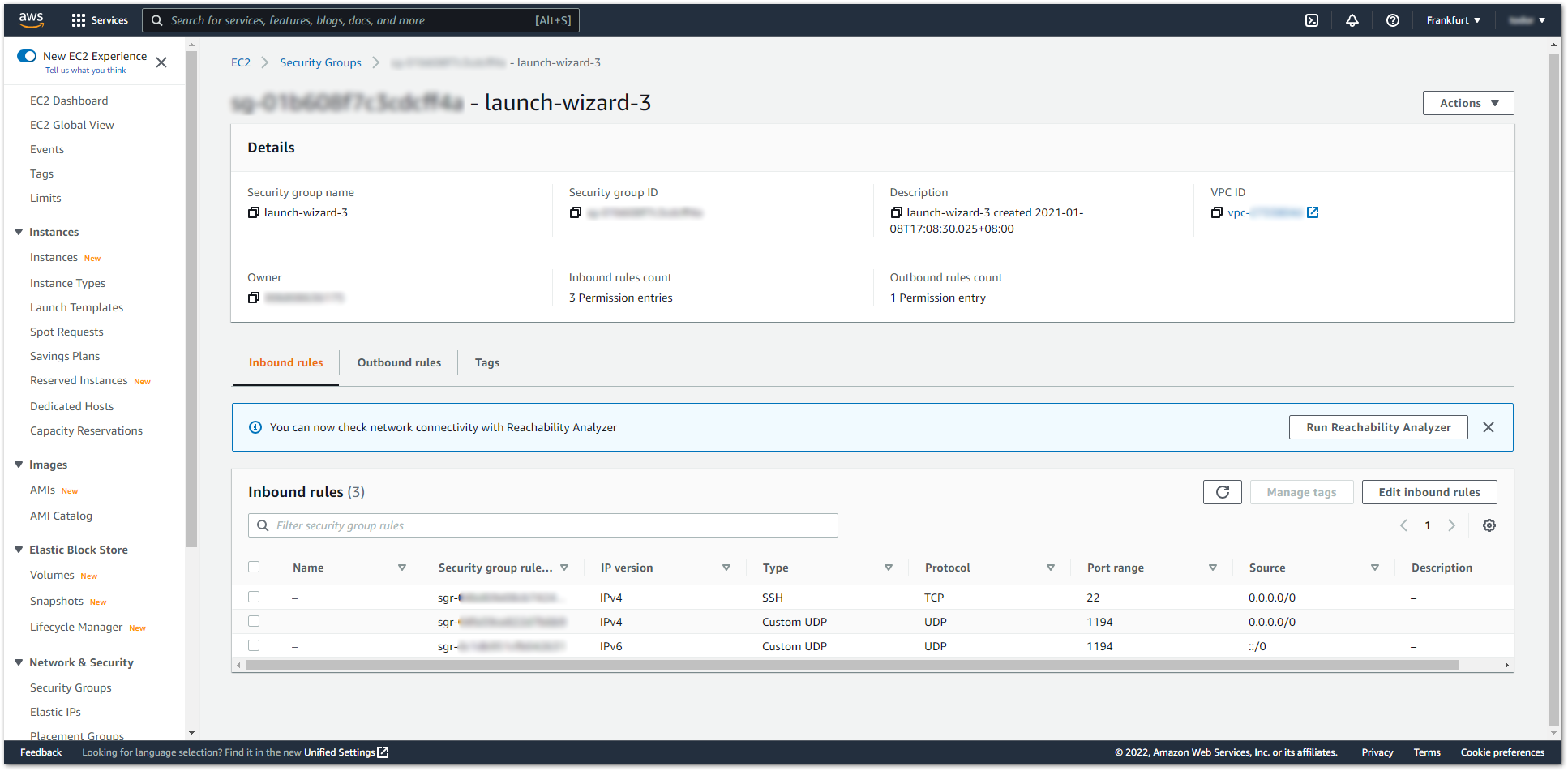Copy the security group name launch-wizard-3

point(254,212)
